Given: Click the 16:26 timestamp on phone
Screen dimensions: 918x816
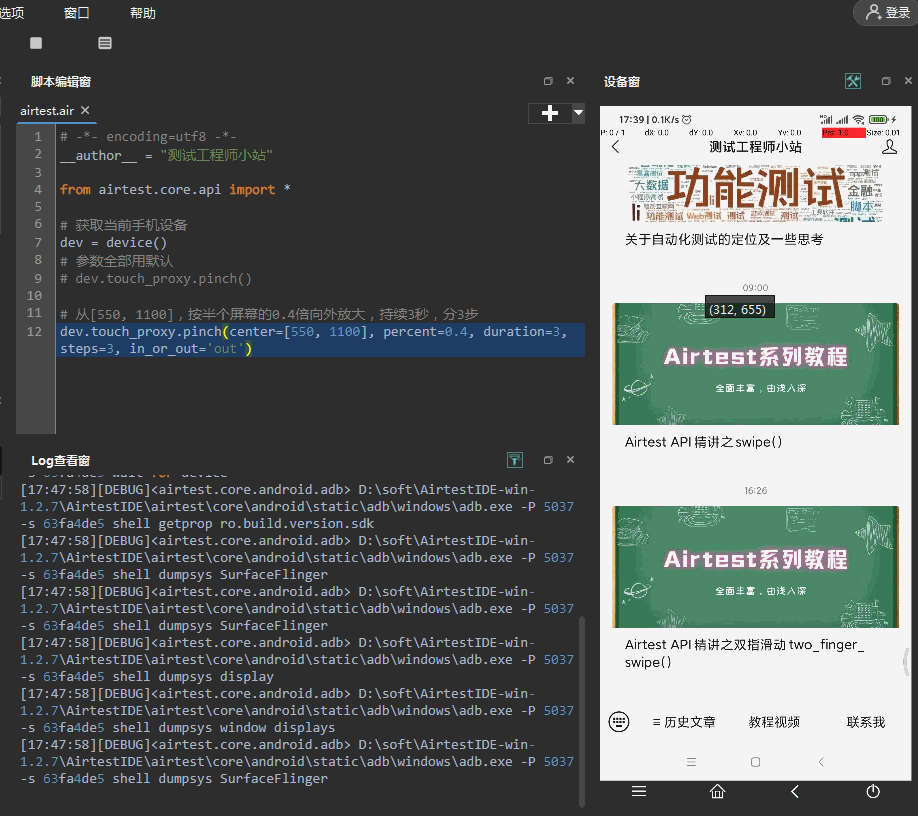Looking at the screenshot, I should tap(755, 491).
